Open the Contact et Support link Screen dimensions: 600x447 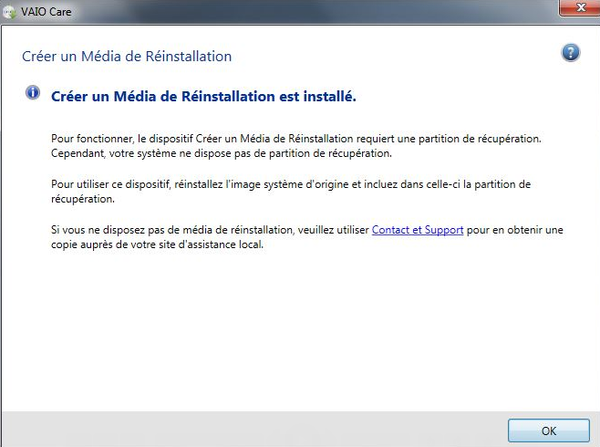pyautogui.click(x=417, y=230)
